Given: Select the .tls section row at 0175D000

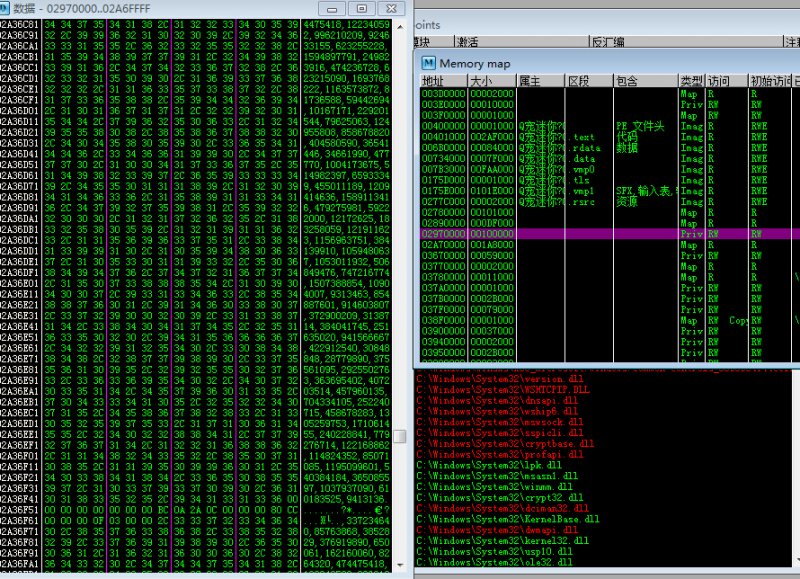Looking at the screenshot, I should coord(610,180).
